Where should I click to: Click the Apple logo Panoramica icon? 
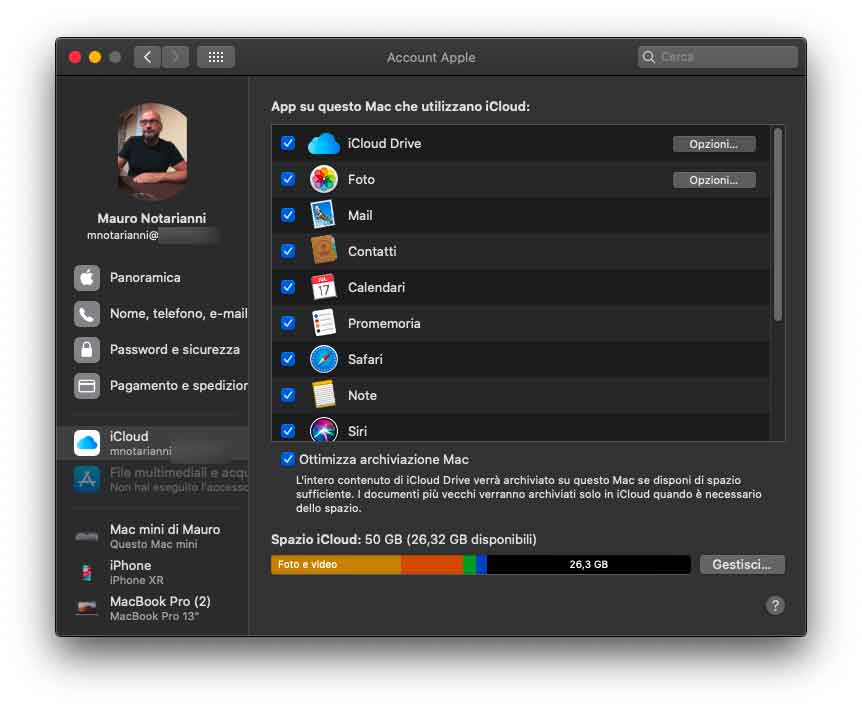[87, 278]
